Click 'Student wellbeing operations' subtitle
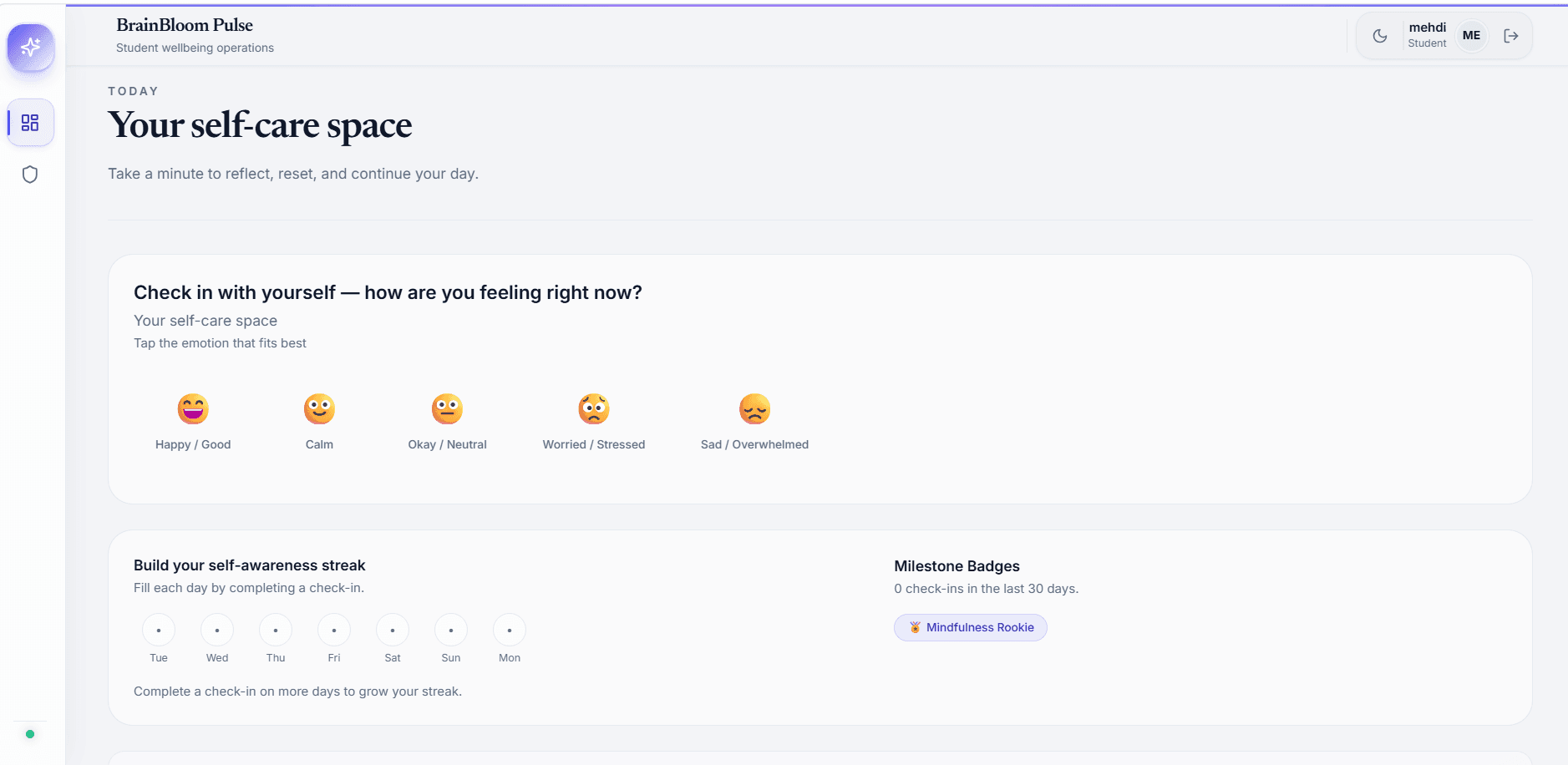This screenshot has height=765, width=1568. pos(195,48)
